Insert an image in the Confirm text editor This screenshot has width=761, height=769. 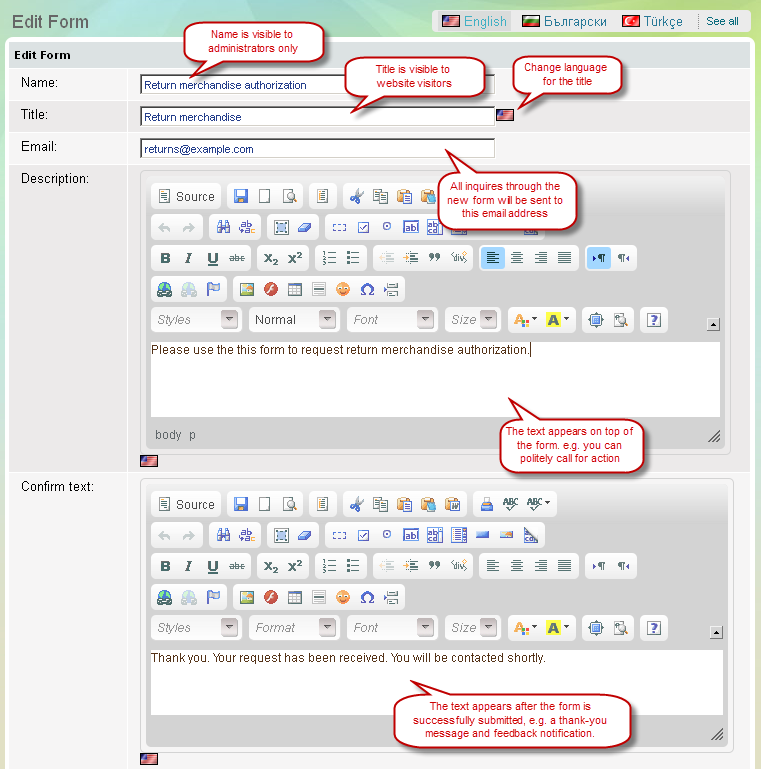tap(246, 598)
